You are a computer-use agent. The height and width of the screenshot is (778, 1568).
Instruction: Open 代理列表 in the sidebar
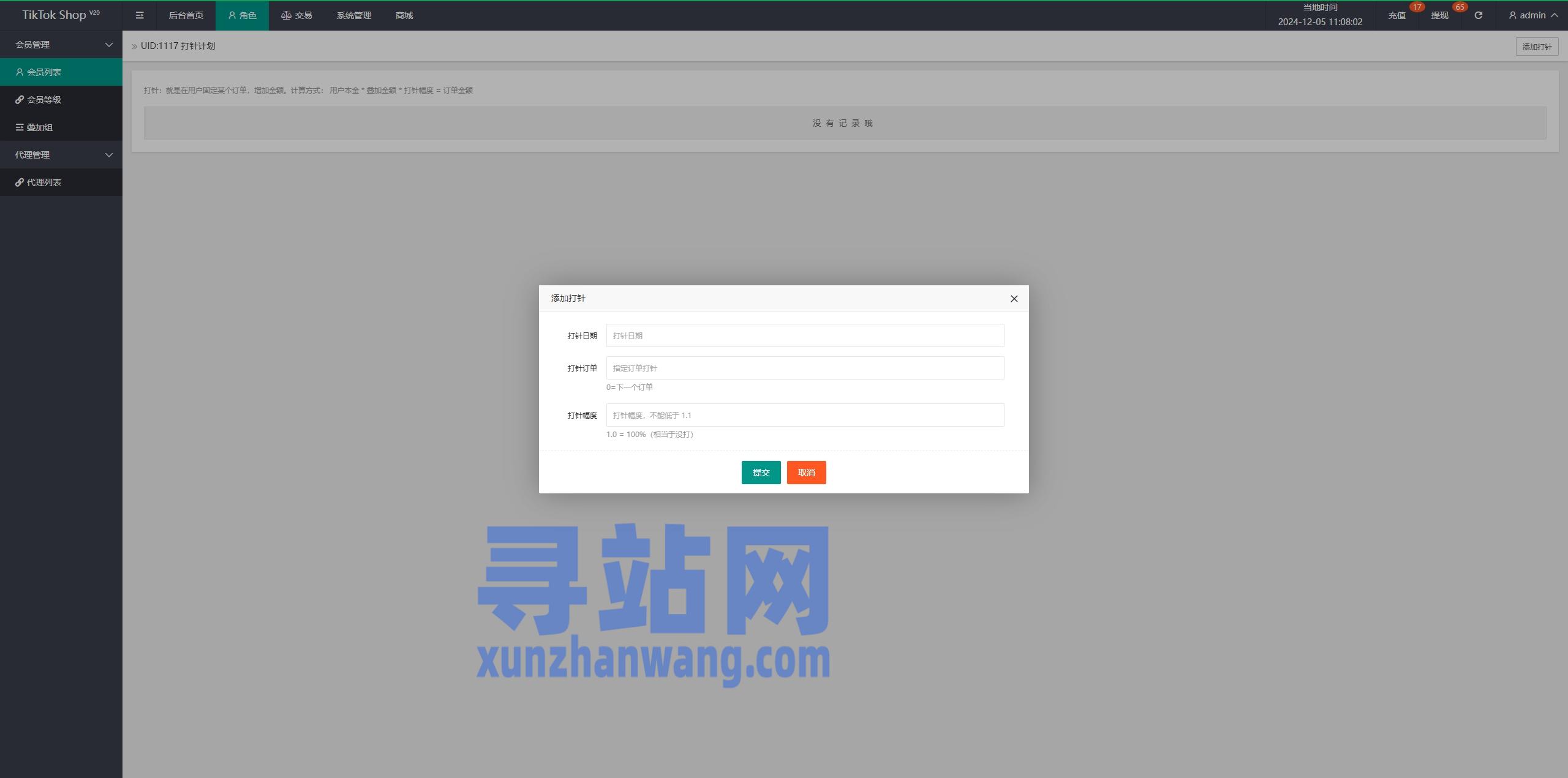(x=44, y=182)
